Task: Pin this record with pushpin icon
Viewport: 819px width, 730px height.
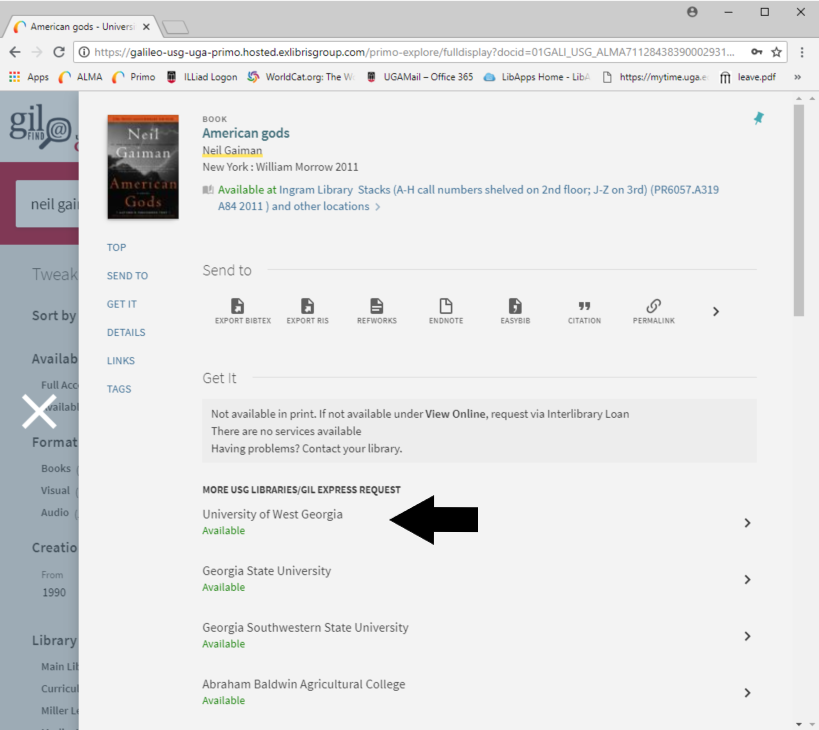Action: click(758, 118)
